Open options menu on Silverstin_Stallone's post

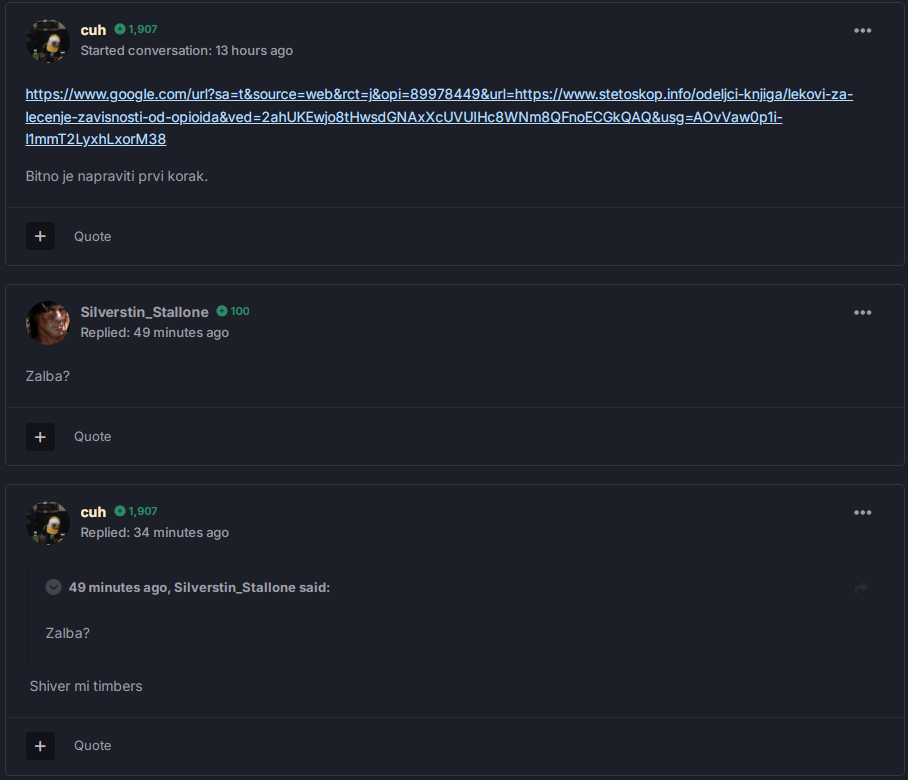[x=862, y=313]
